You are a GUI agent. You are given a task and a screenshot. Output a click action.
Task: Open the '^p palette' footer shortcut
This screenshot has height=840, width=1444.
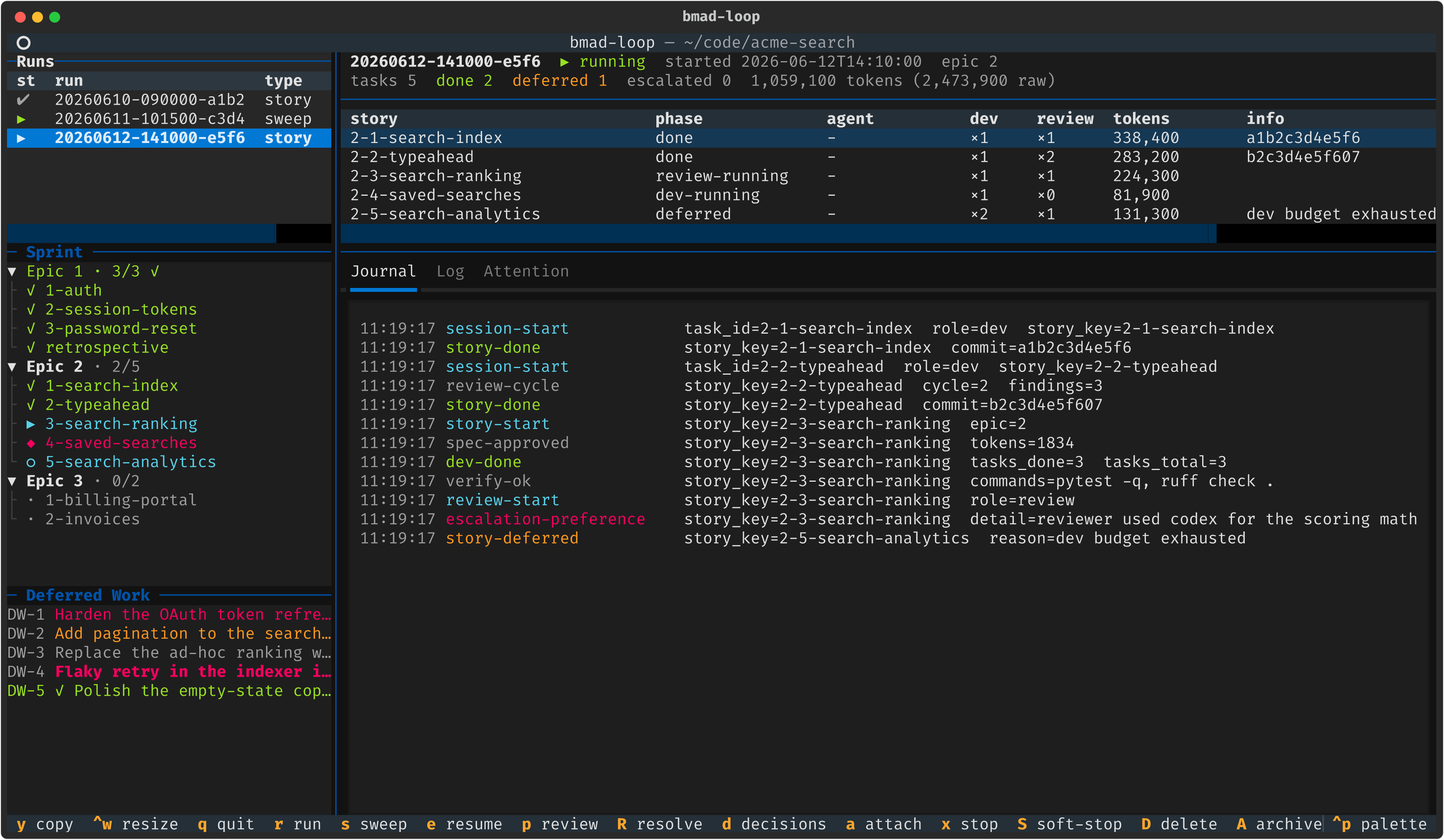tap(1379, 824)
